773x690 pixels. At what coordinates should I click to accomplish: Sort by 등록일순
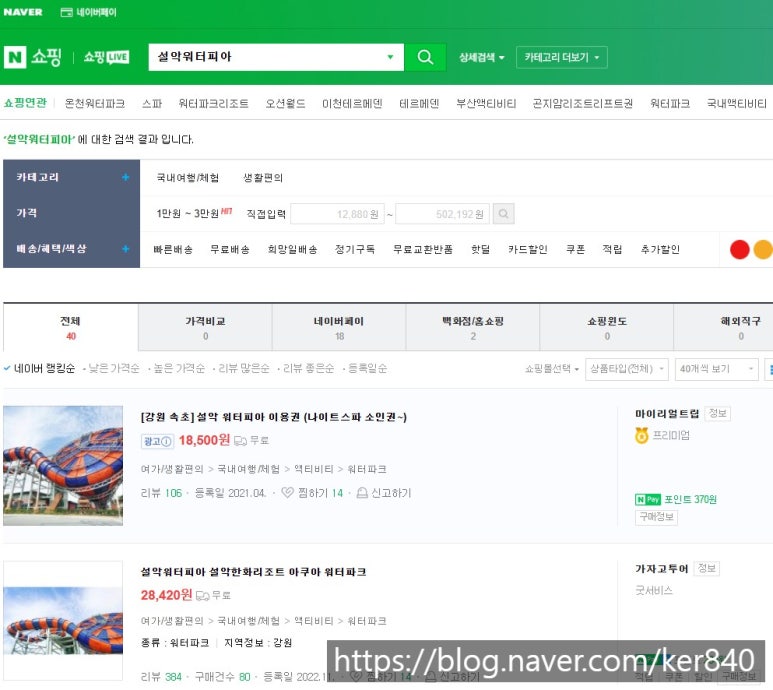click(x=367, y=369)
